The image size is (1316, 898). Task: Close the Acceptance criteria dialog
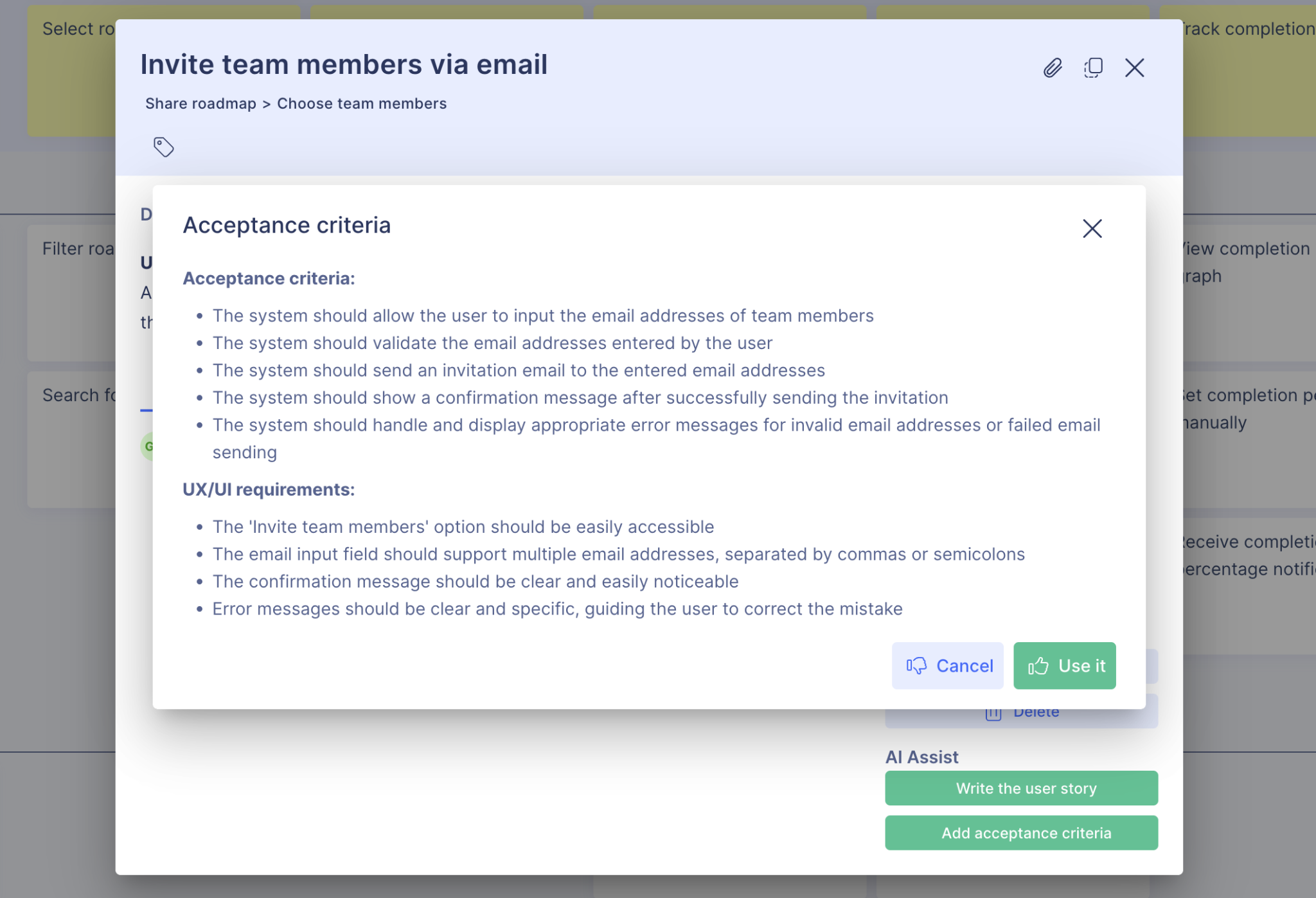[x=1092, y=228]
